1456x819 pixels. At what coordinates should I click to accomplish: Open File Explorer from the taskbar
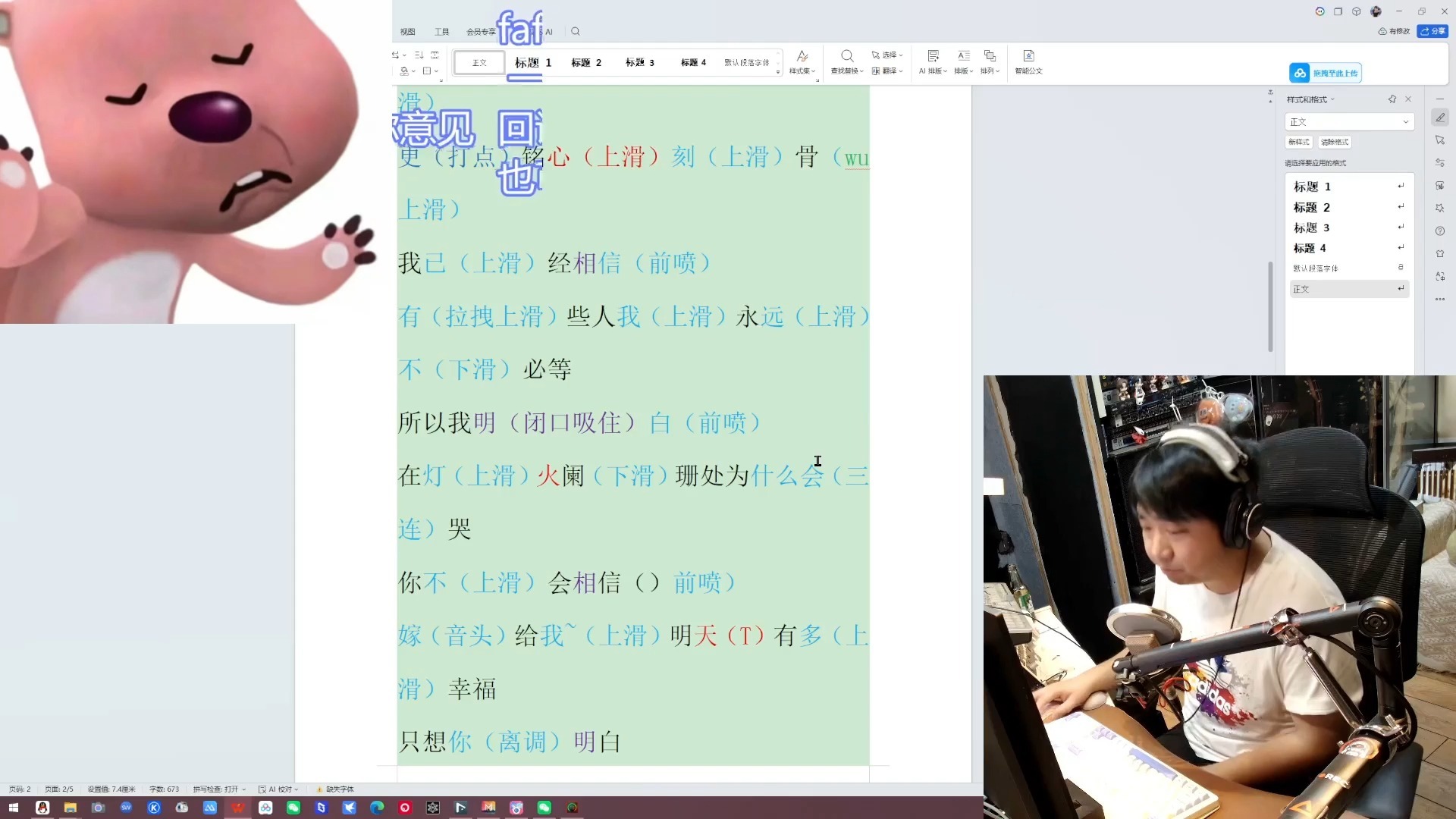coord(71,808)
